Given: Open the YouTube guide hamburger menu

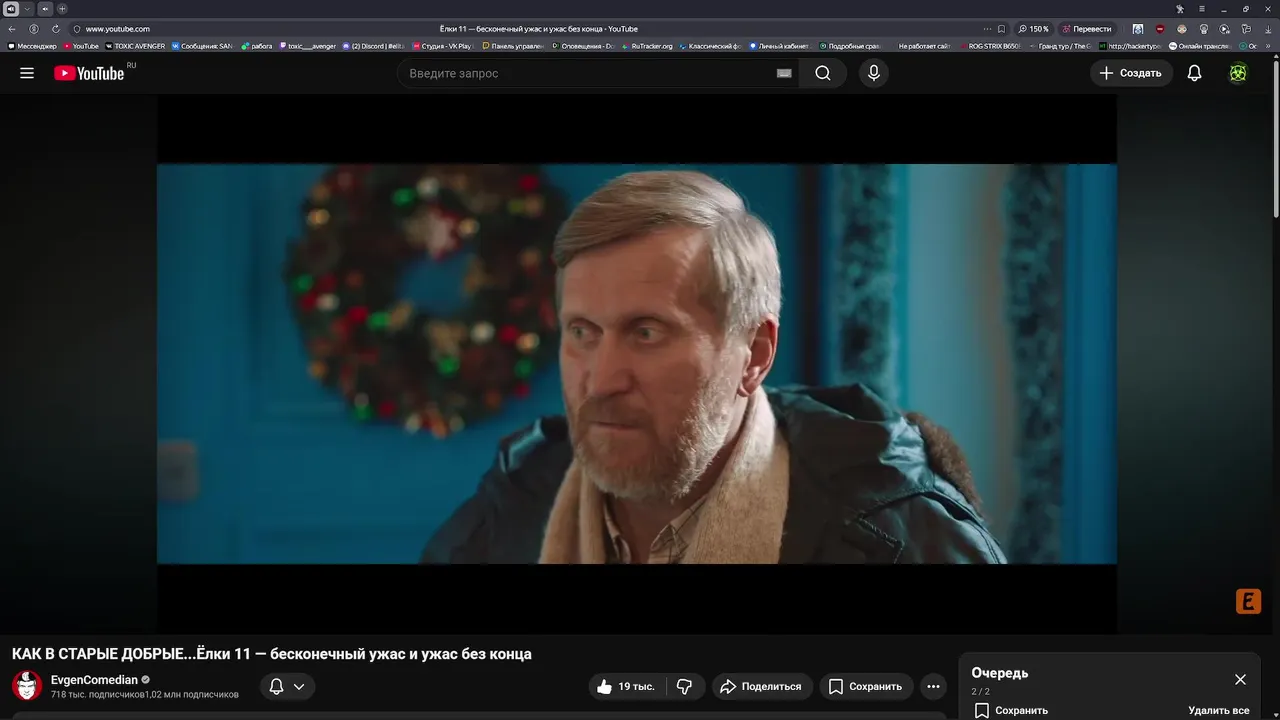Looking at the screenshot, I should 27,73.
